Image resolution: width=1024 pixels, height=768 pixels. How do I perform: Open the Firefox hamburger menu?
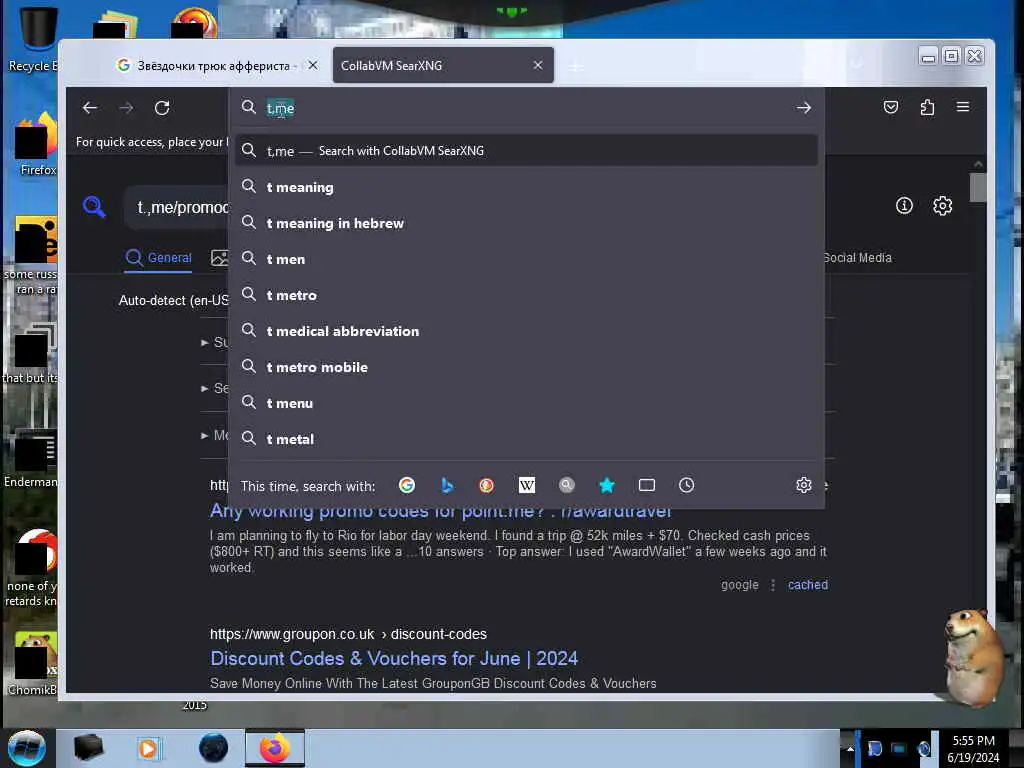pos(963,107)
